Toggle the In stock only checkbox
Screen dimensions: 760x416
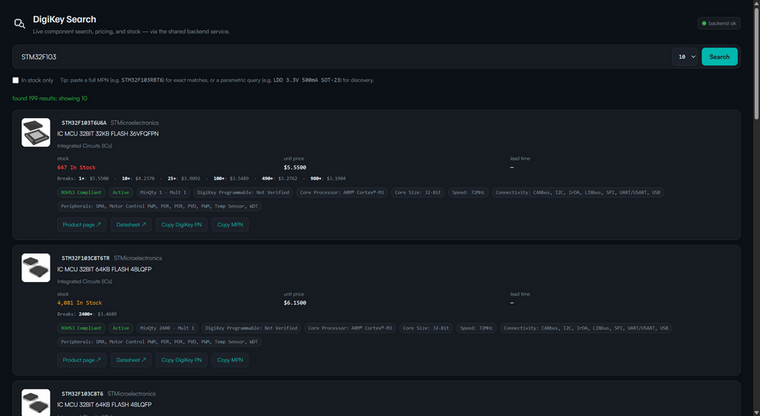click(16, 80)
